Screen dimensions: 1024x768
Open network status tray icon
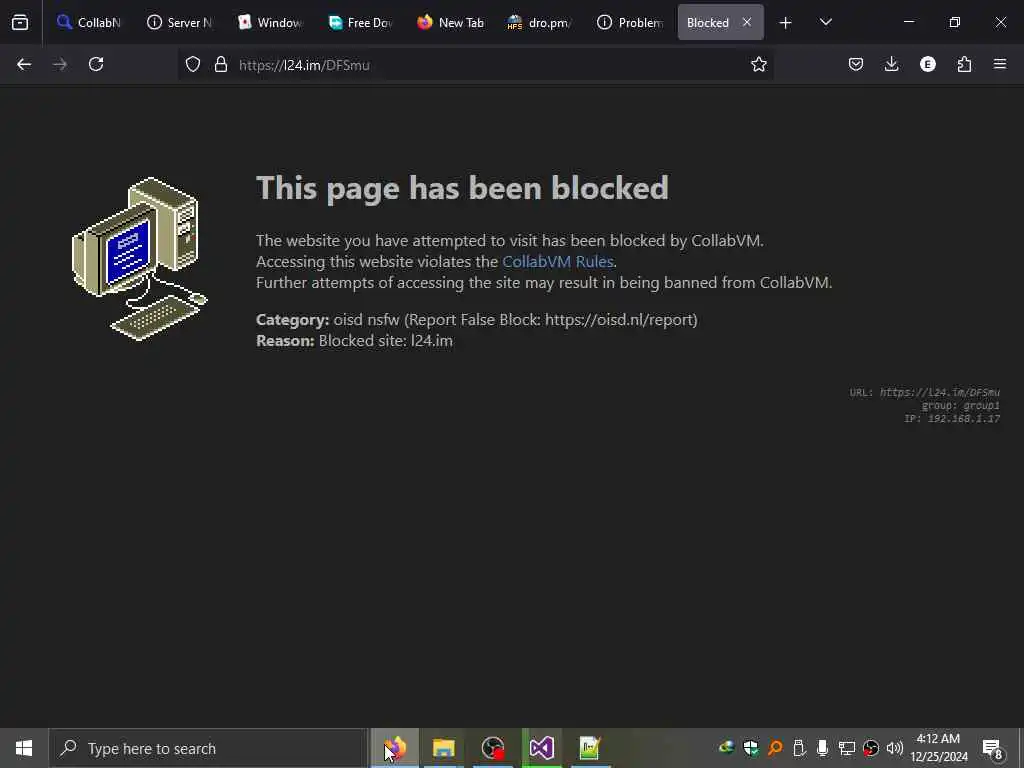click(x=846, y=748)
